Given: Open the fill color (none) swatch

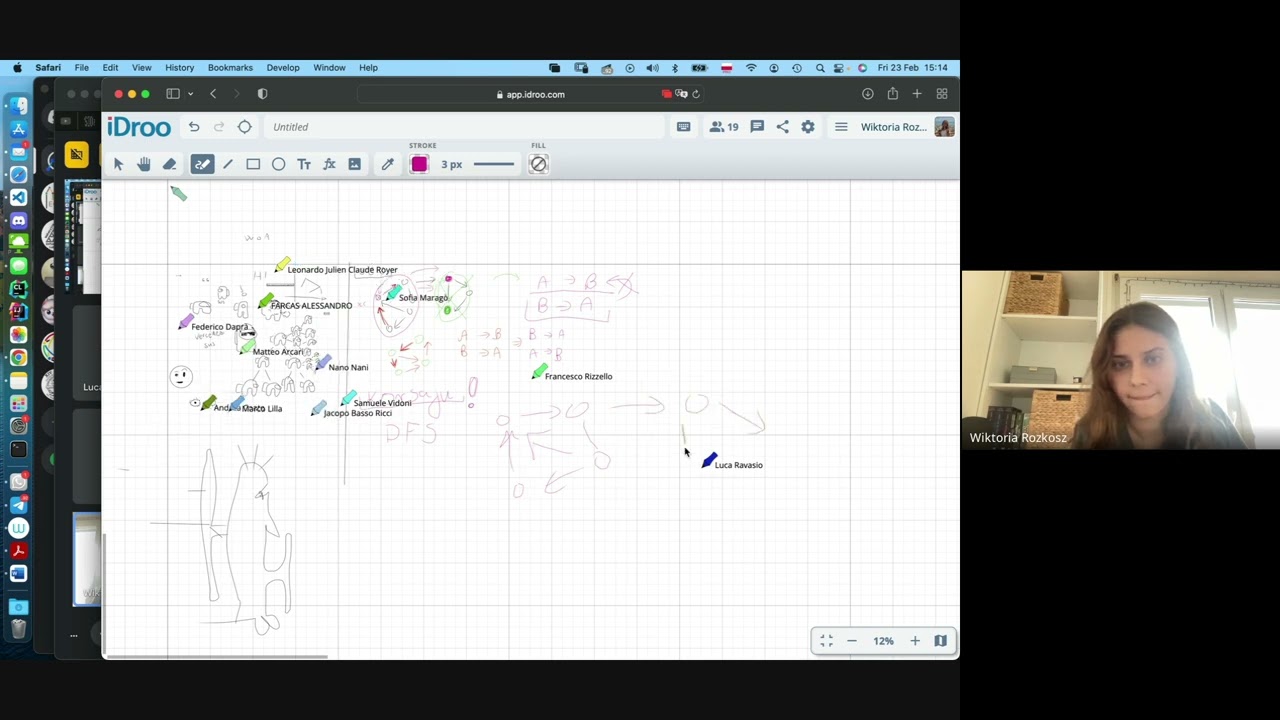Looking at the screenshot, I should click(x=538, y=164).
